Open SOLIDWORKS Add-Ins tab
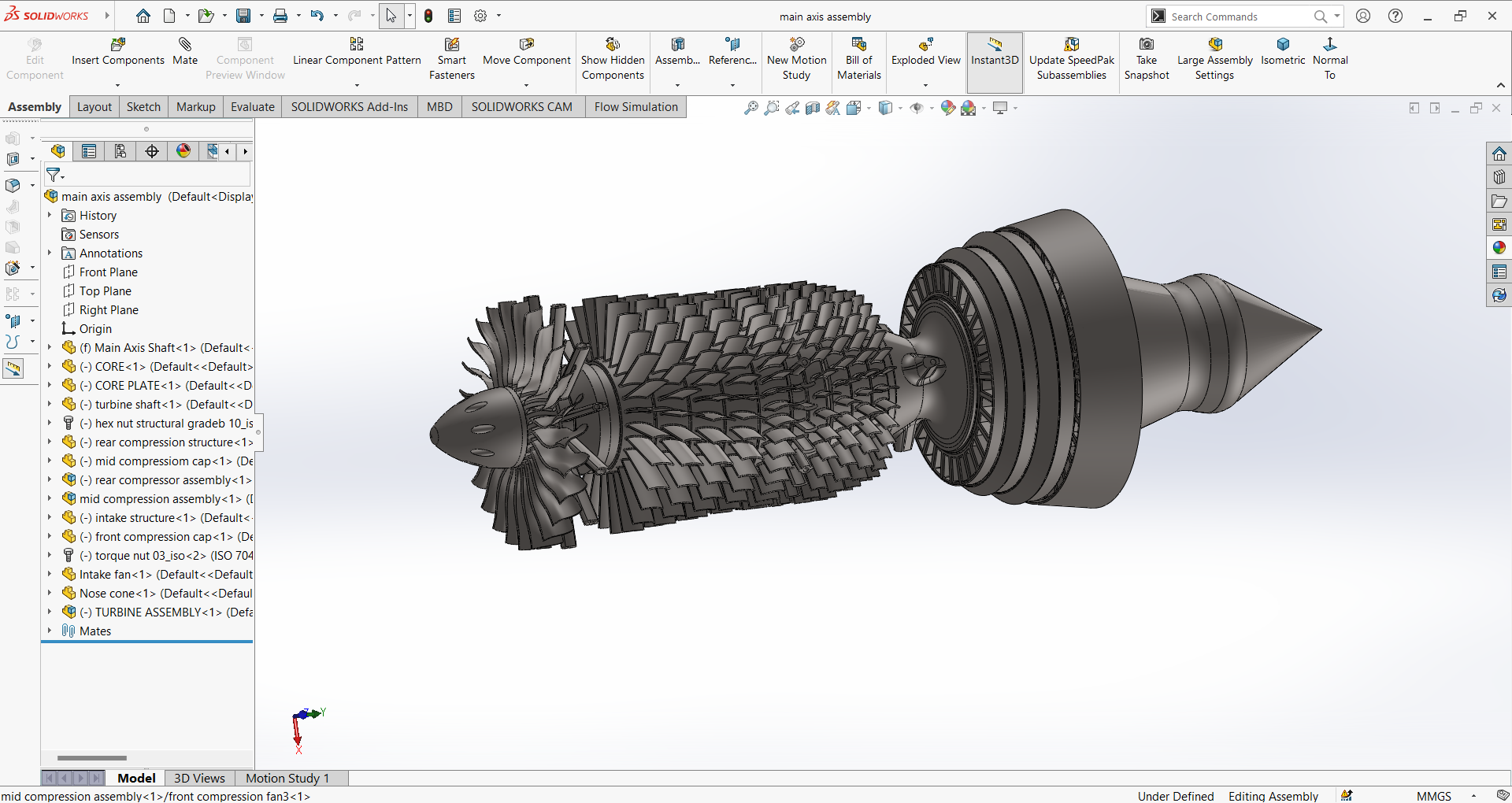The height and width of the screenshot is (803, 1512). click(x=350, y=107)
